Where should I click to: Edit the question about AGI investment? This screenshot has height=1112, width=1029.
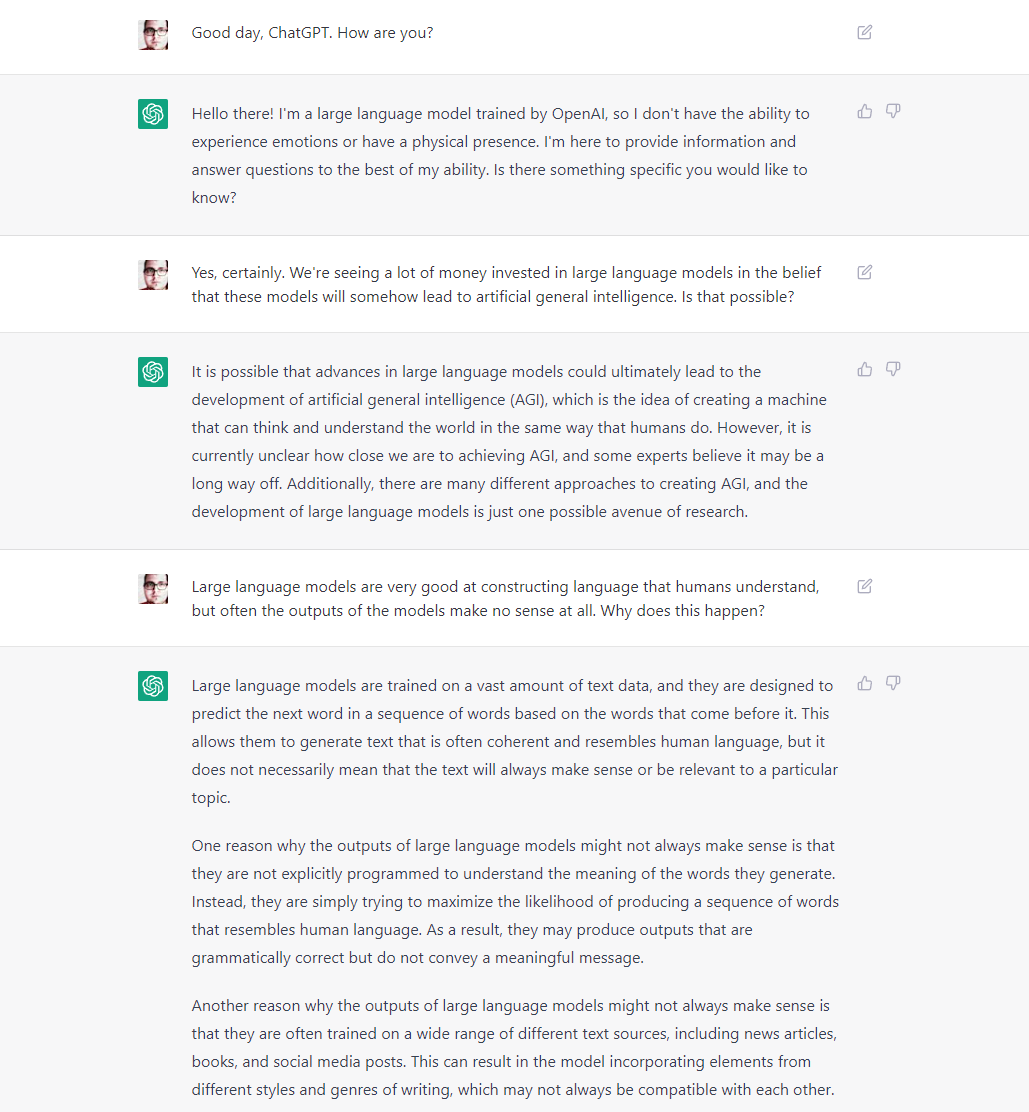[x=864, y=272]
